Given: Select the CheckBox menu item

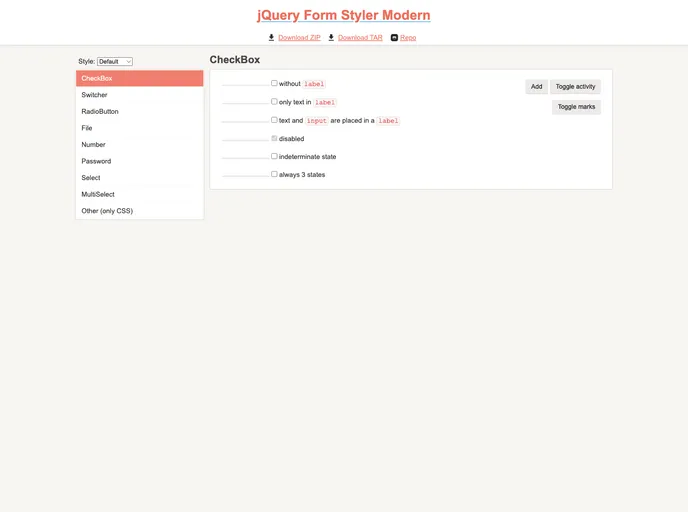Looking at the screenshot, I should pos(140,78).
